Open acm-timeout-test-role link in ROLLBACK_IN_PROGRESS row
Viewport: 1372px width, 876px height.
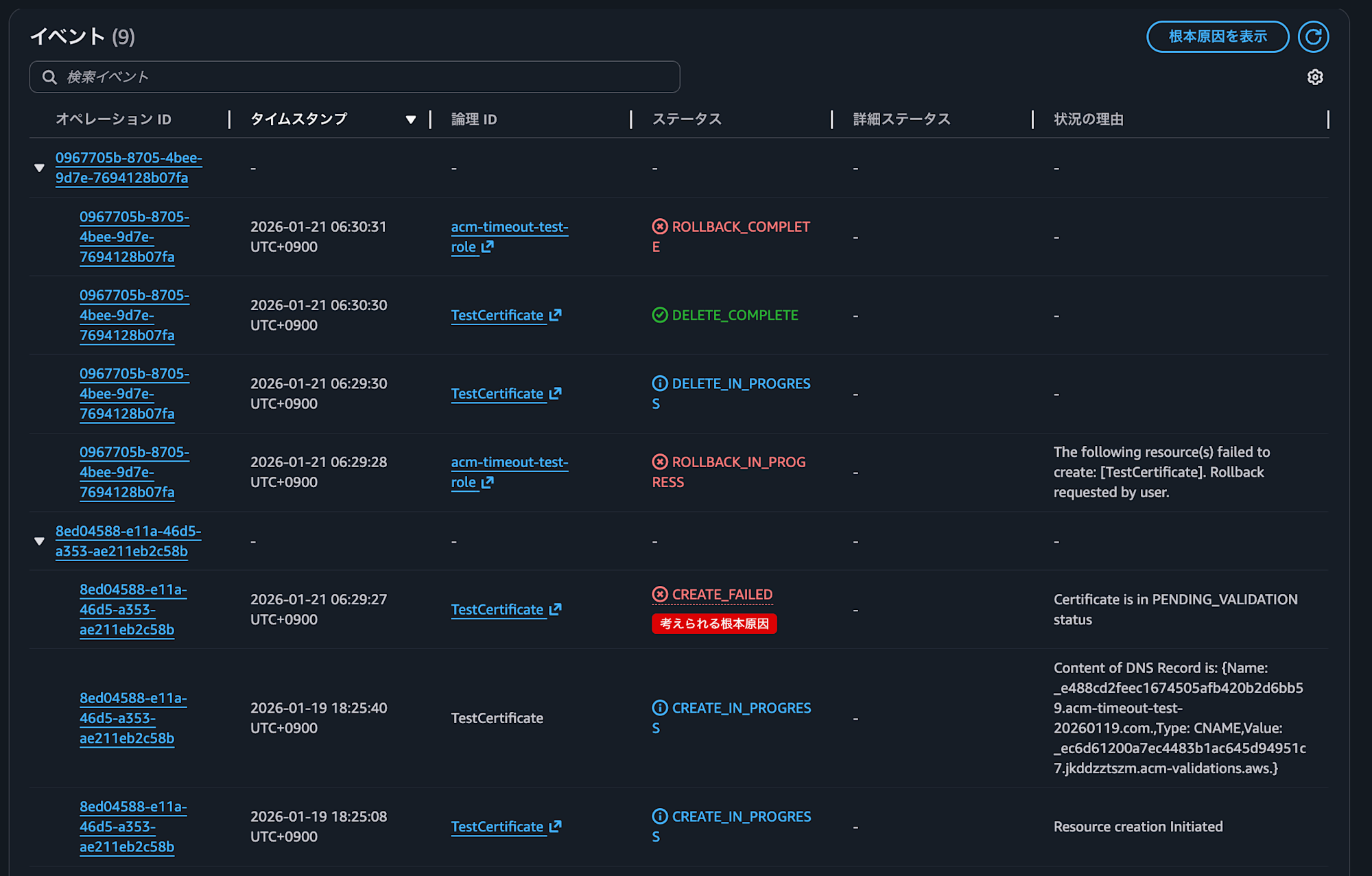click(509, 463)
